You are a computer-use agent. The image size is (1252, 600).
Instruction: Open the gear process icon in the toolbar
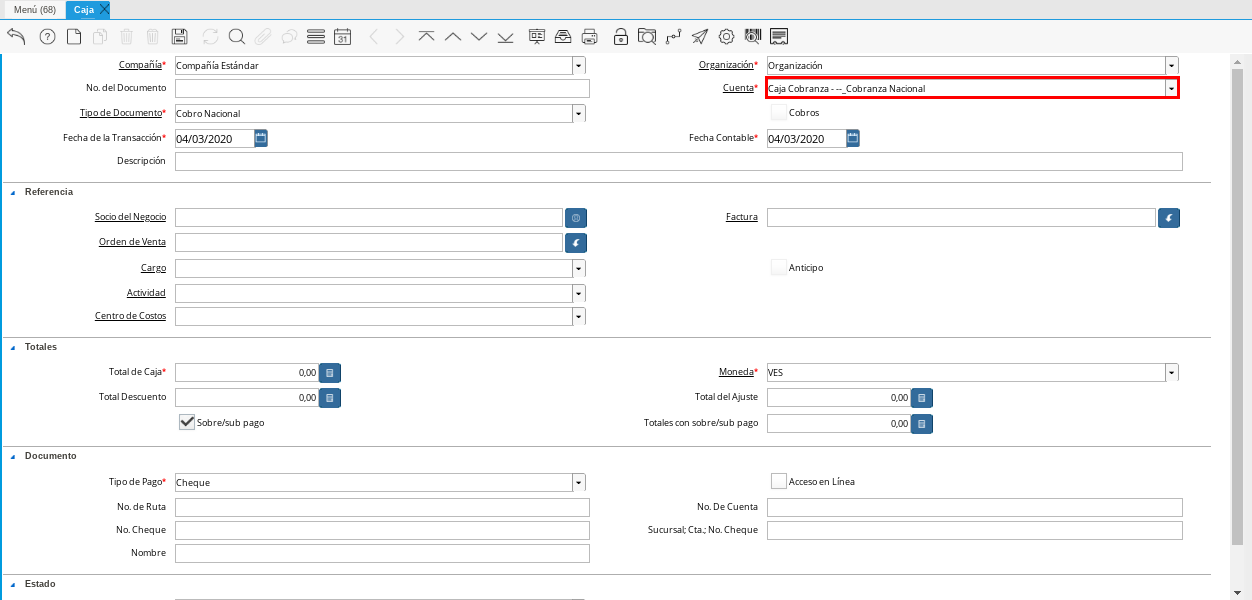tap(727, 37)
